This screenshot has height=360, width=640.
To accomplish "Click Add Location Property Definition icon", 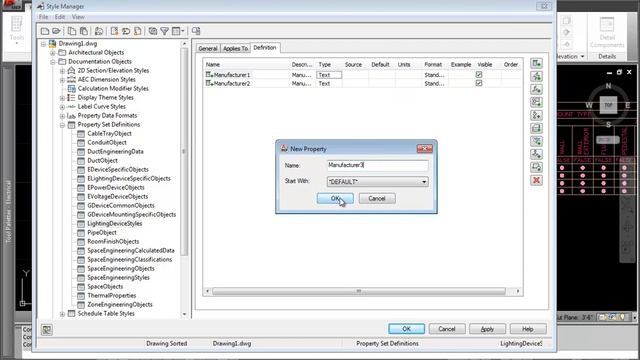I will pyautogui.click(x=536, y=102).
